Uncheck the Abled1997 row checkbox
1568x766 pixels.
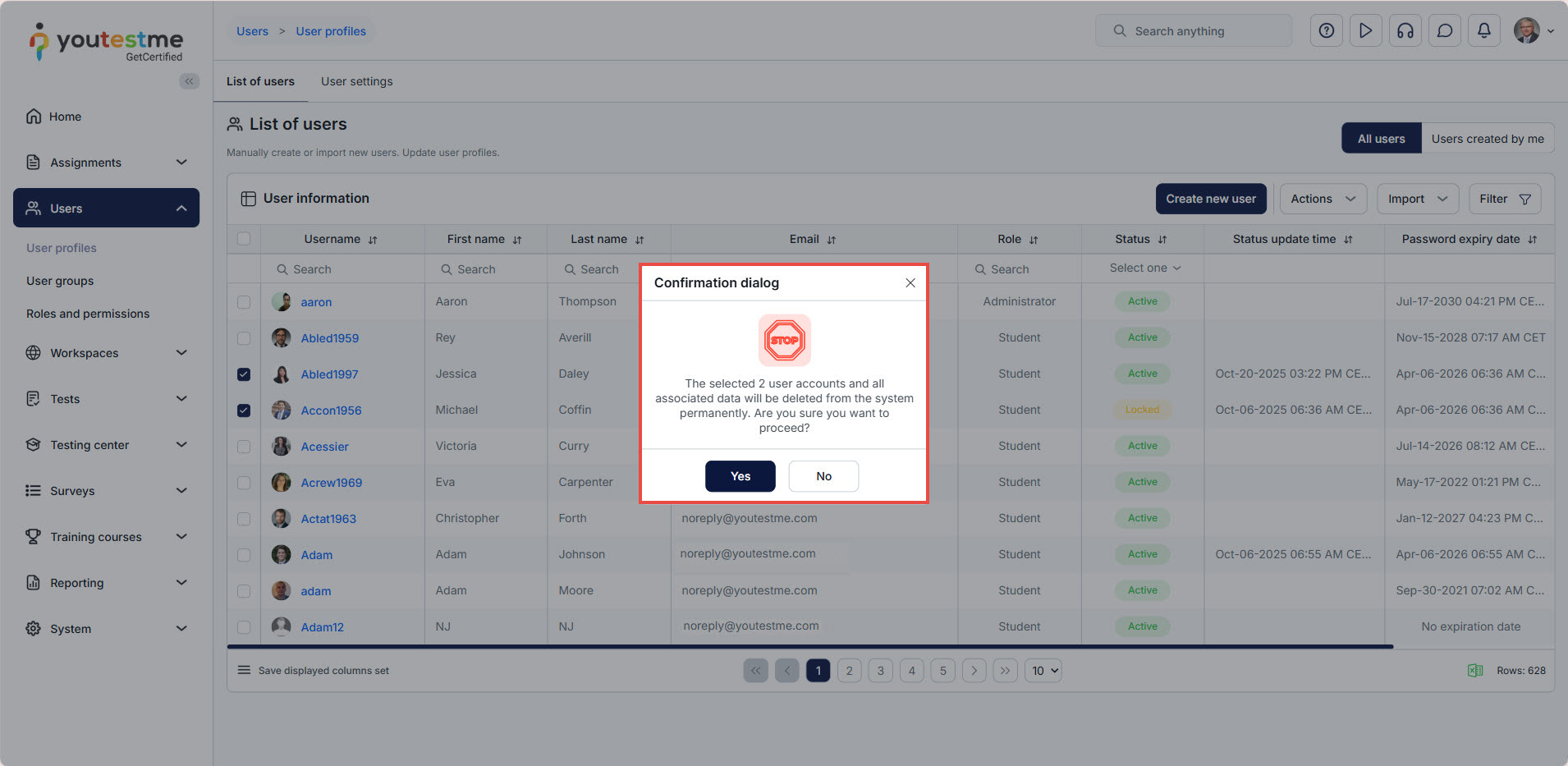(244, 374)
